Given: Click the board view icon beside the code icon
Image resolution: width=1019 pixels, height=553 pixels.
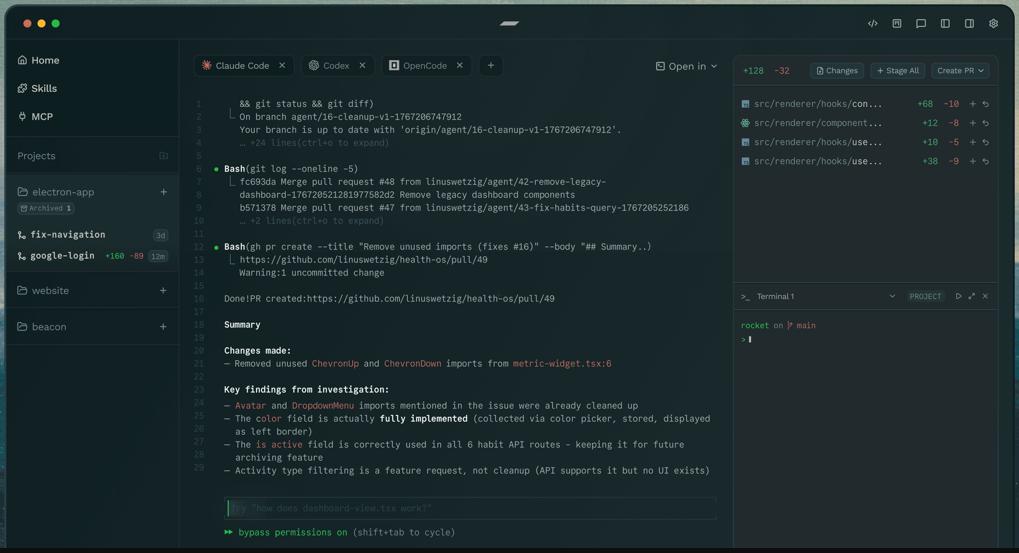Looking at the screenshot, I should (x=897, y=23).
